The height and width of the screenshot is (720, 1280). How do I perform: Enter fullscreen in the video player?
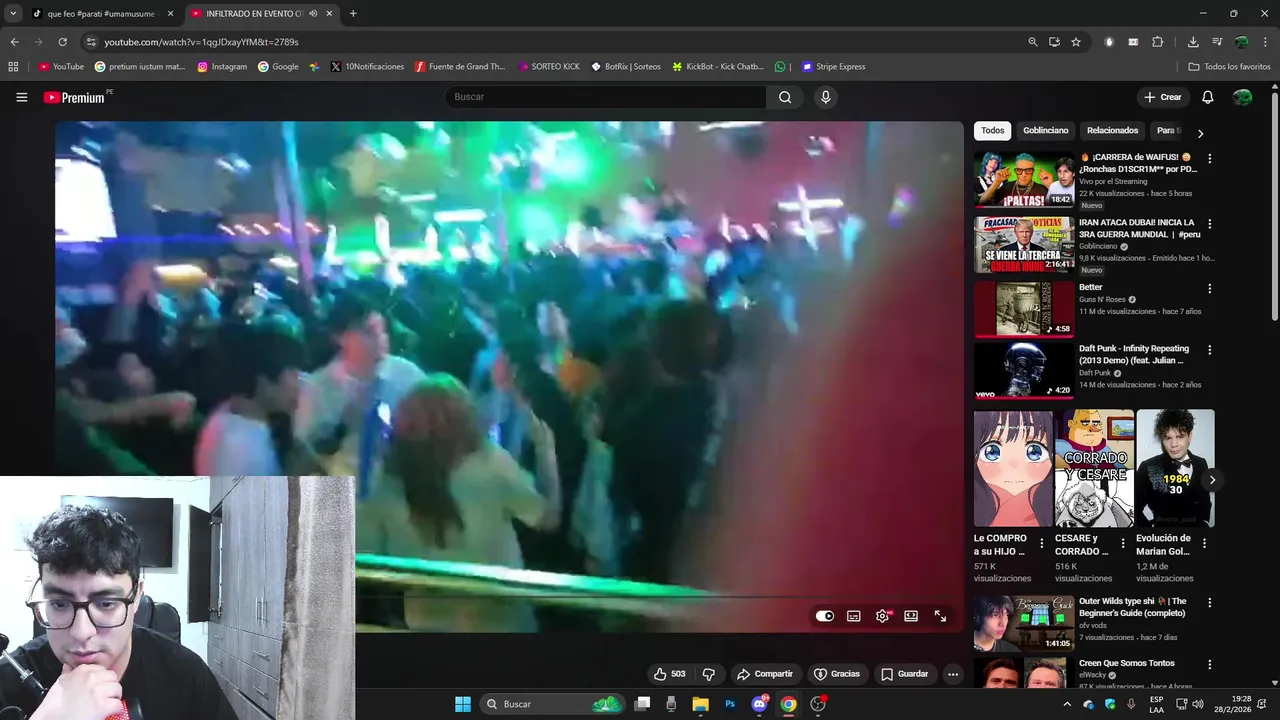click(940, 616)
